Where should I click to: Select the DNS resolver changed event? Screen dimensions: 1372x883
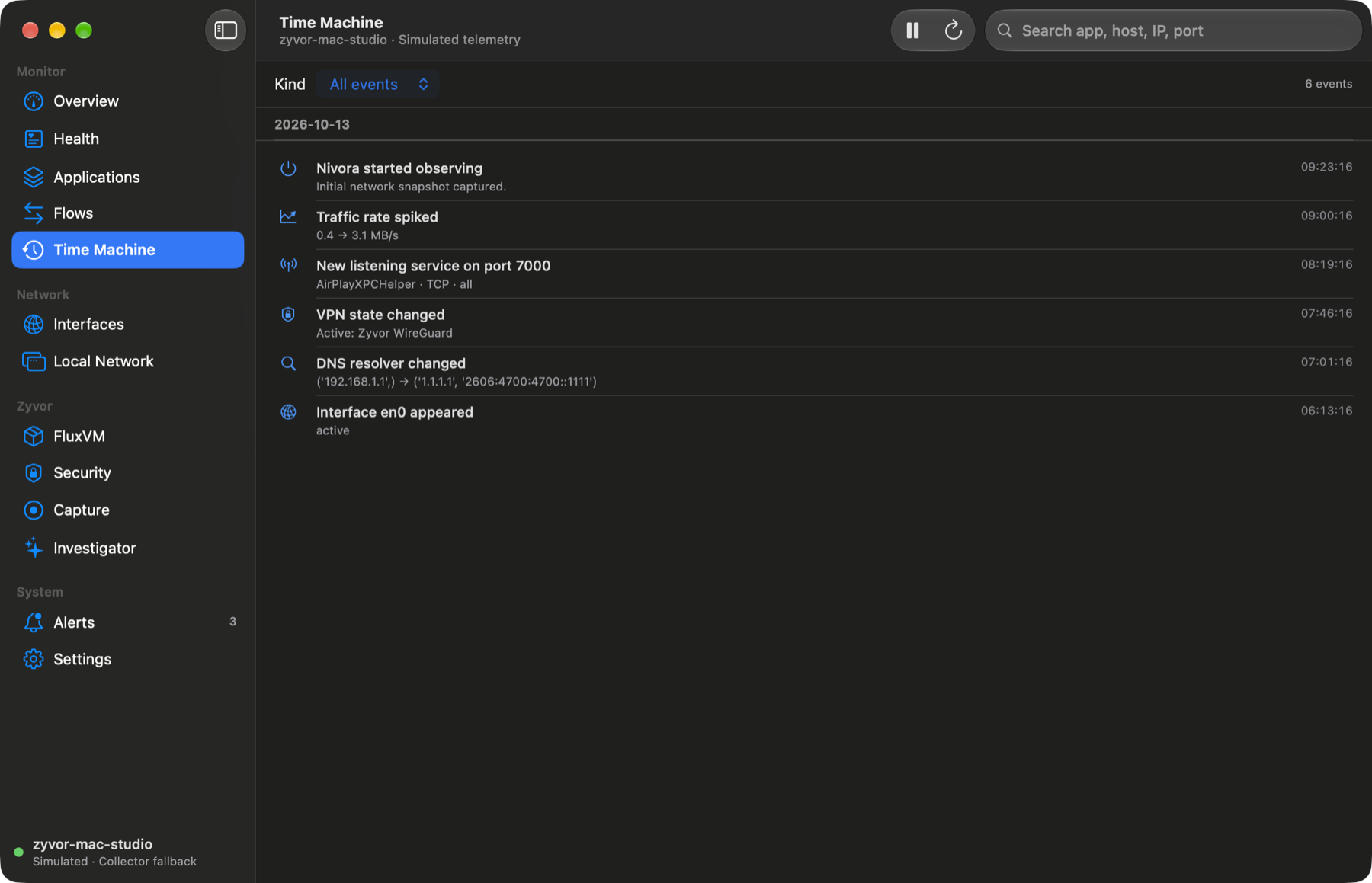(813, 372)
